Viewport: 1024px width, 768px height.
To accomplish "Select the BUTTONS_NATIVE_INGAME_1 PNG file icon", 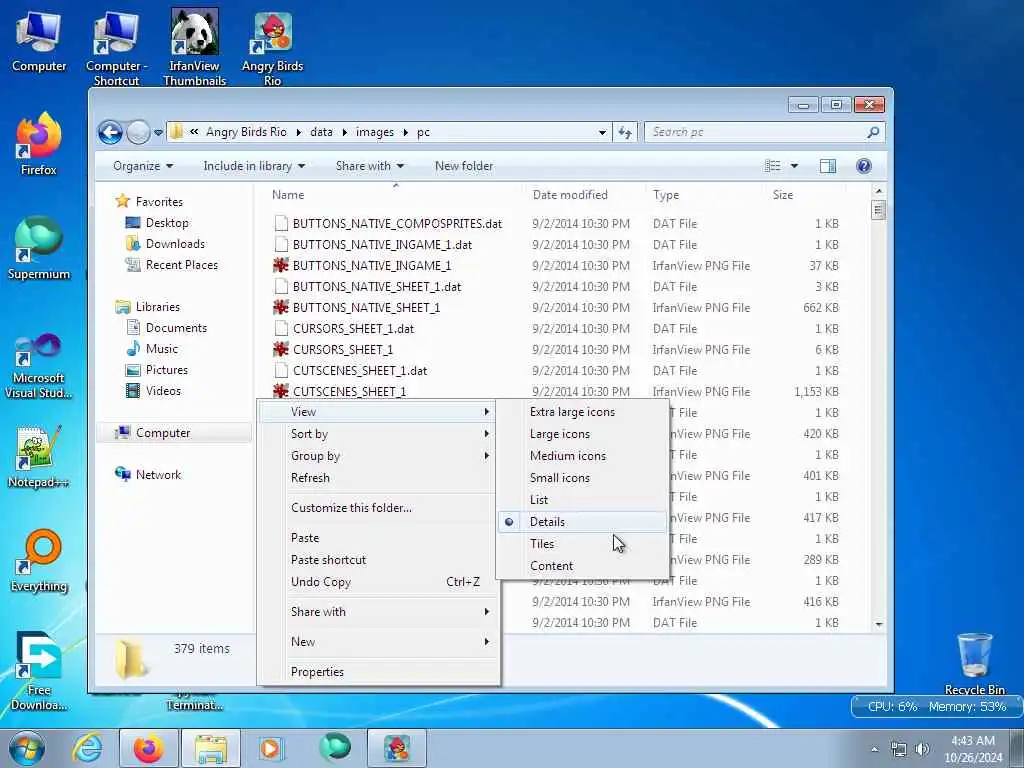I will 281,265.
